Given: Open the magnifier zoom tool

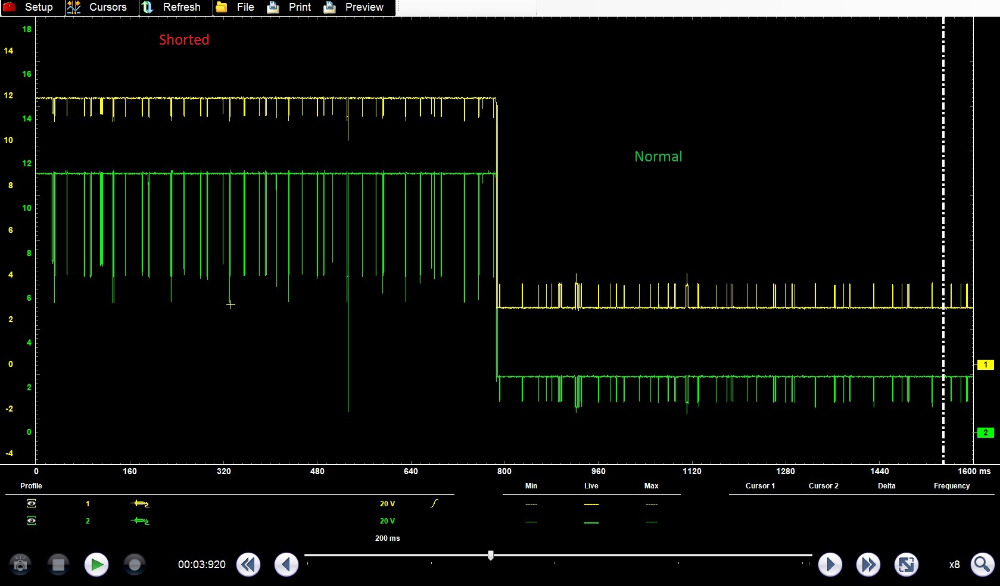Looking at the screenshot, I should [x=983, y=565].
